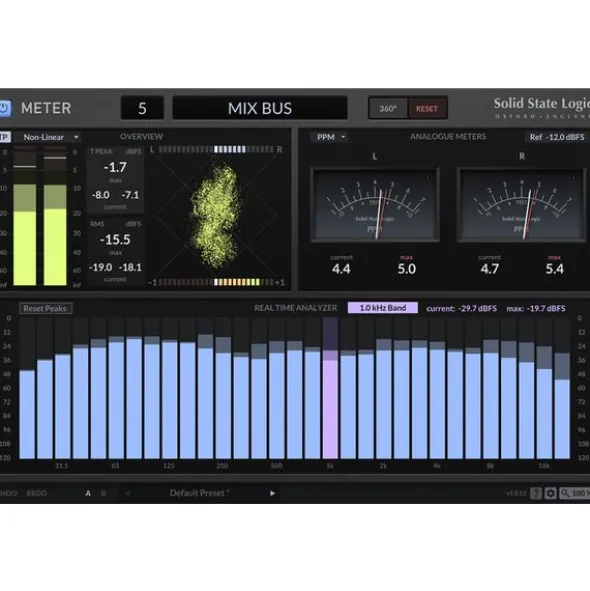Select the 1k analyzer band bar

330,388
